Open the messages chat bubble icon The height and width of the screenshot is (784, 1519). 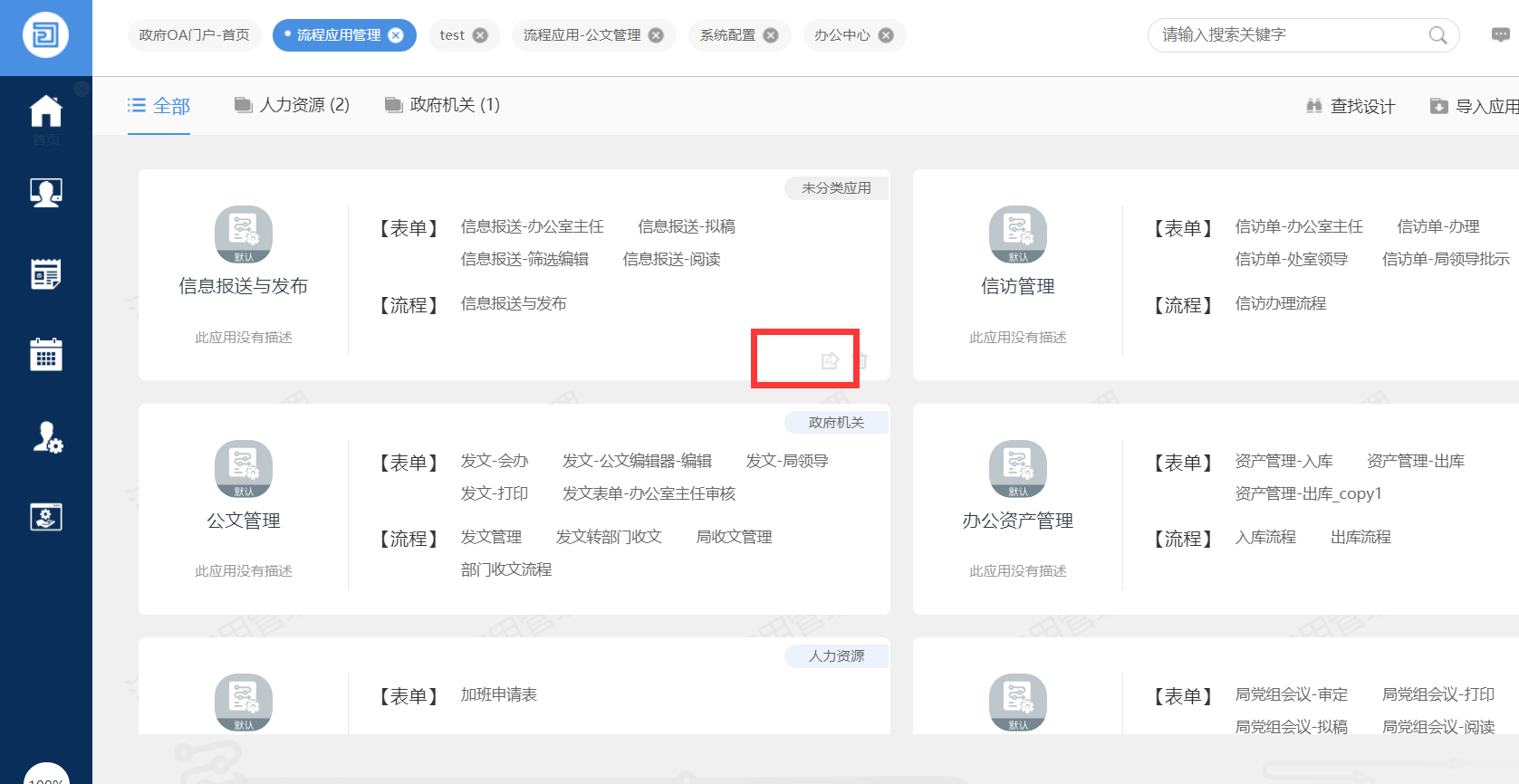coord(1500,35)
